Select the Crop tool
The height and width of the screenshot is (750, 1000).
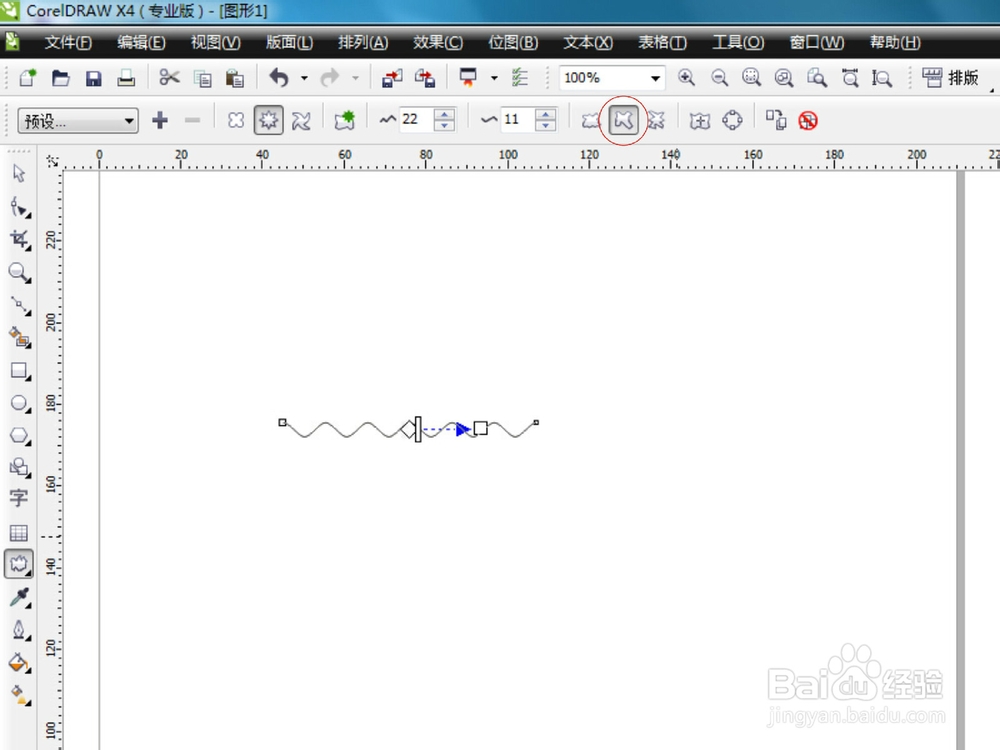tap(19, 240)
